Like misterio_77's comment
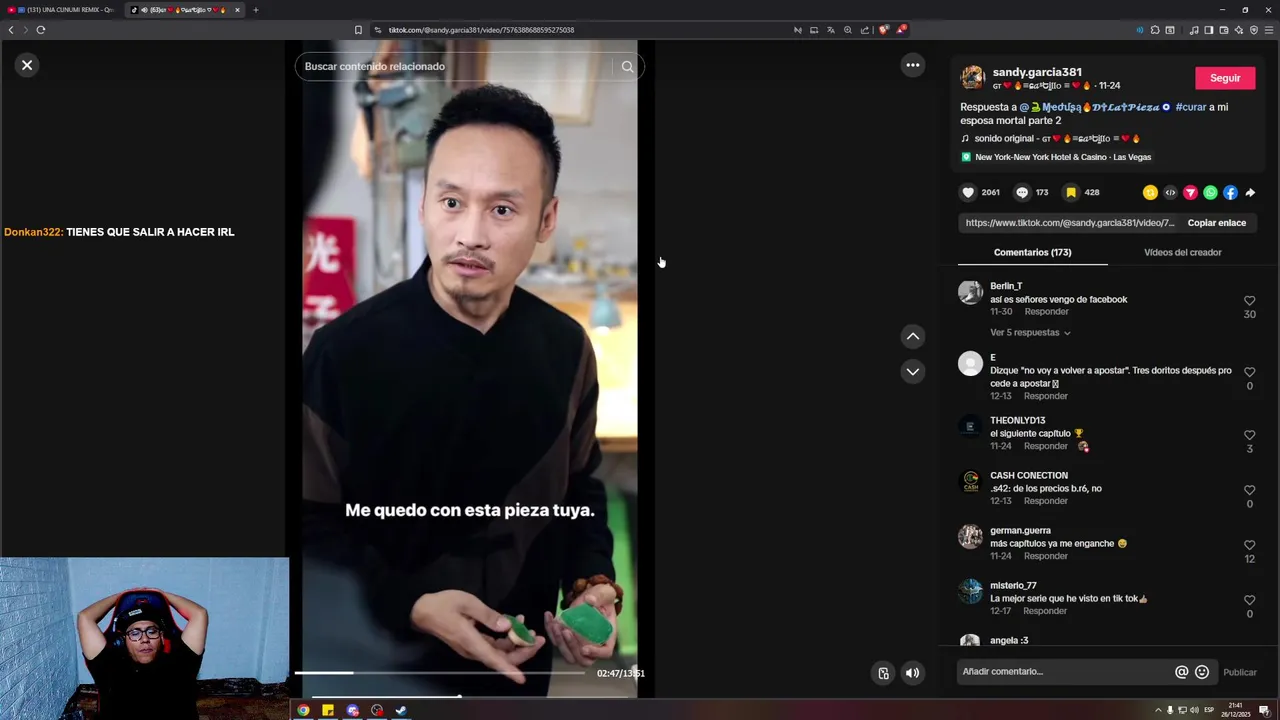 click(x=1249, y=600)
